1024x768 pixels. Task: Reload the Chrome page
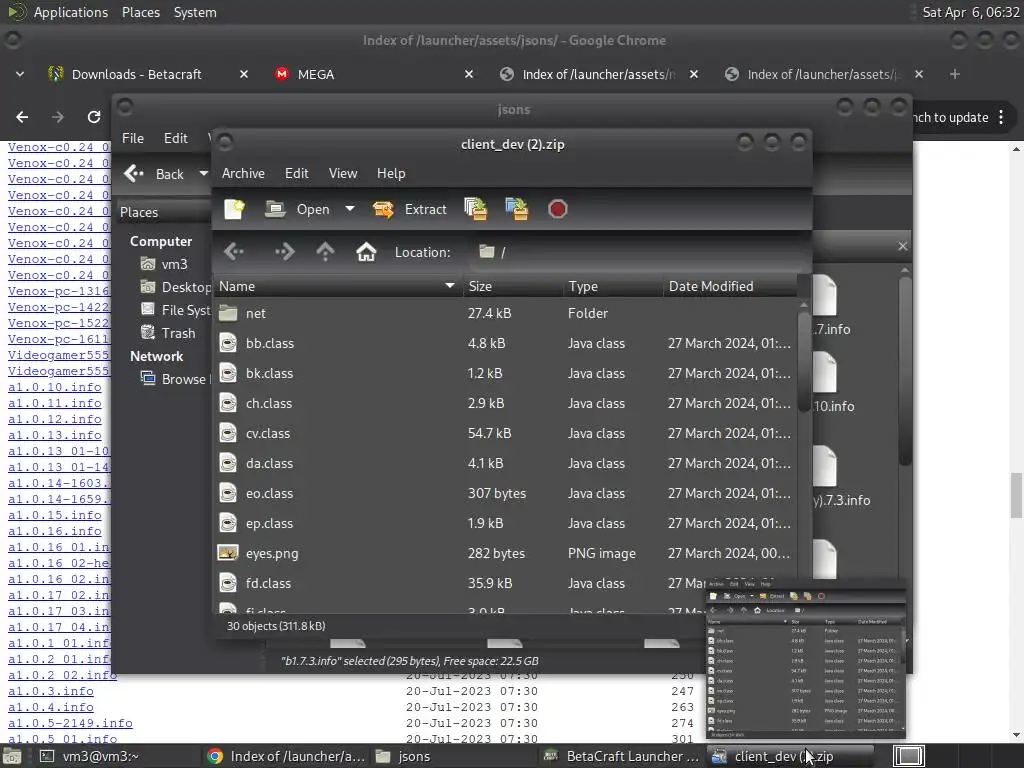coord(94,117)
